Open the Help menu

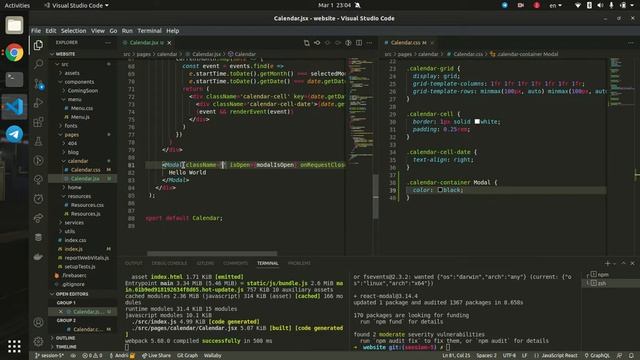173,31
